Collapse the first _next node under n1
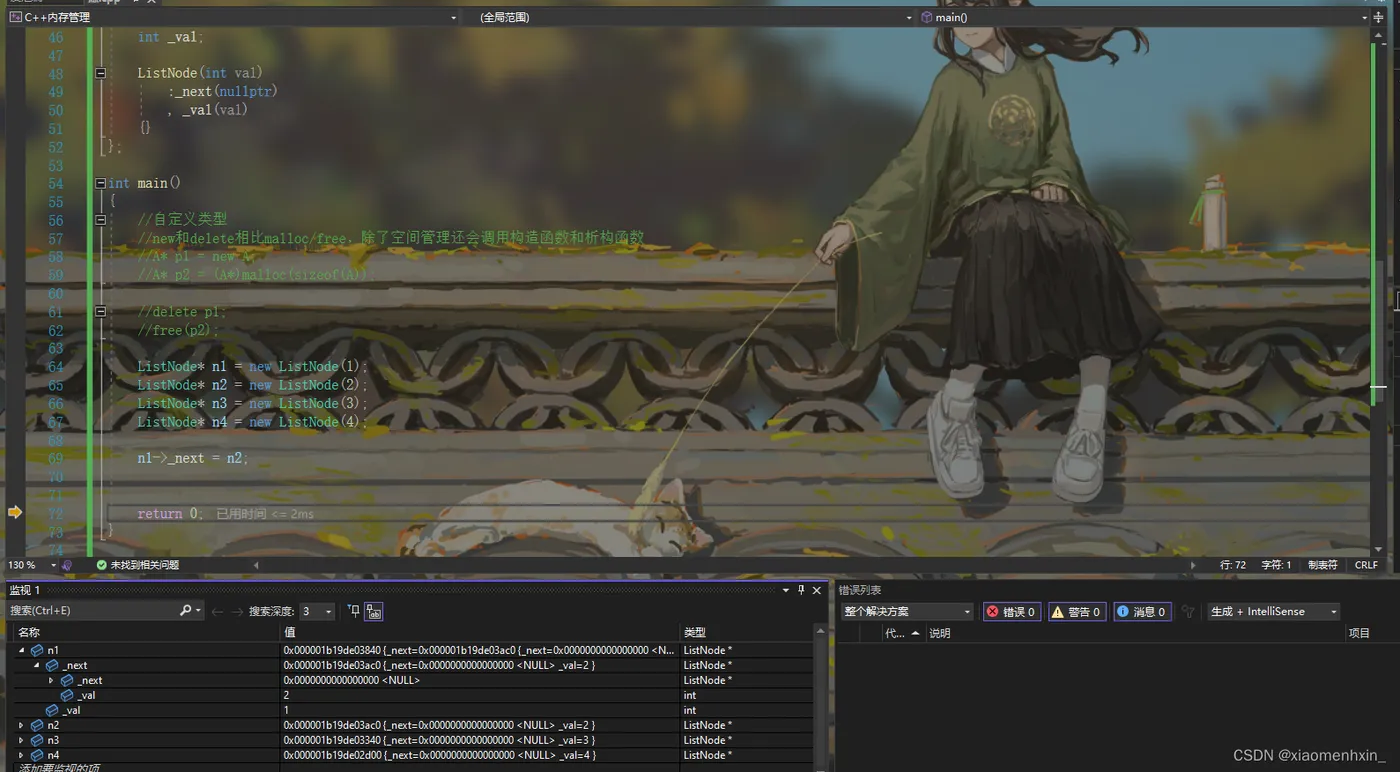 (36, 665)
